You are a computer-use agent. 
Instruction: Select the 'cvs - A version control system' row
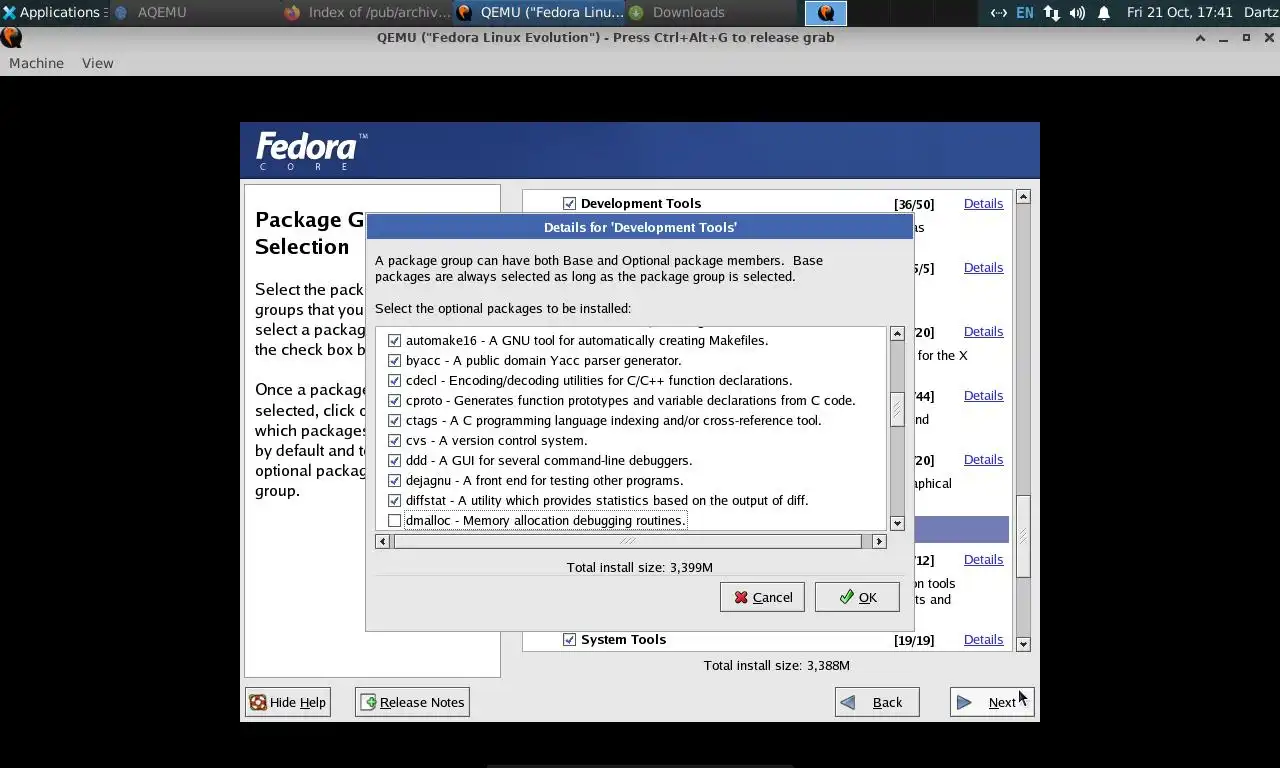497,440
